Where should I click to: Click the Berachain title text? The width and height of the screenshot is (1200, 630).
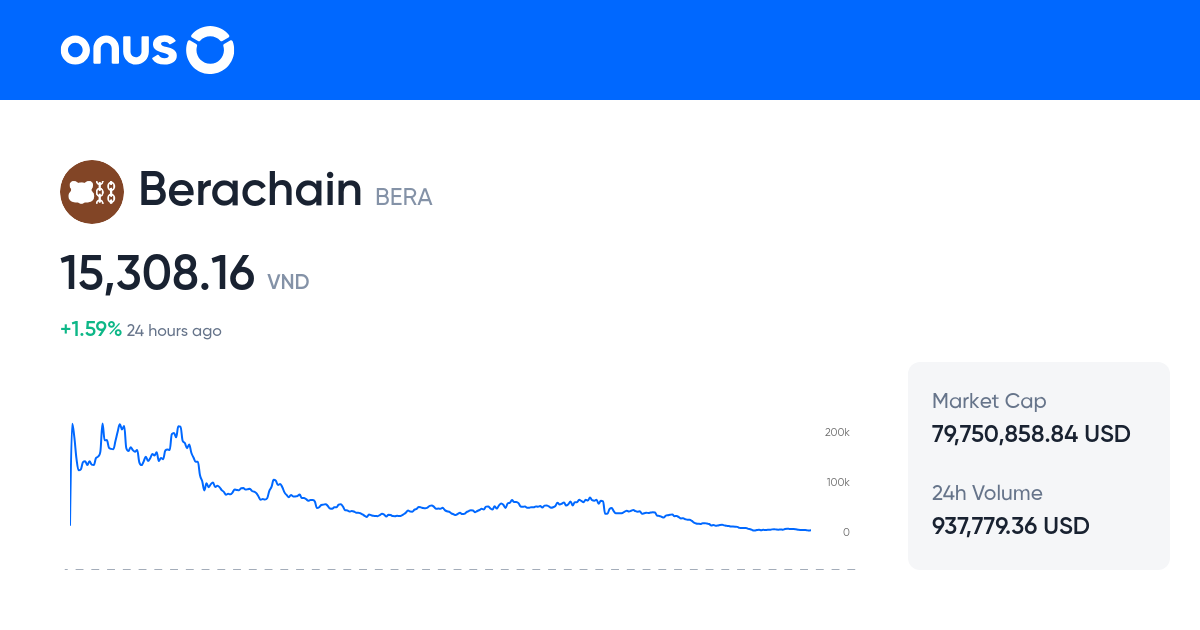point(250,190)
